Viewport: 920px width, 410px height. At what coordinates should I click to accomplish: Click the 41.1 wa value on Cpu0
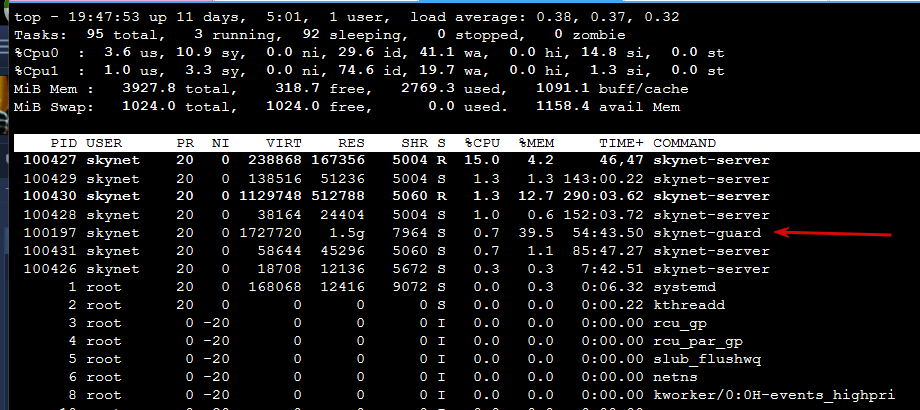click(x=437, y=53)
